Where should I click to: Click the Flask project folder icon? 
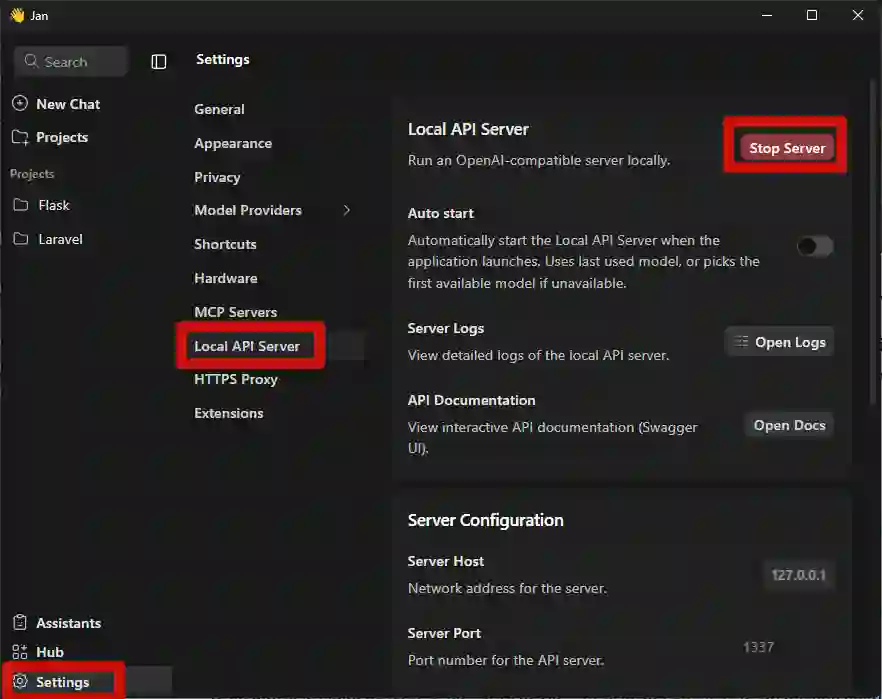point(21,205)
